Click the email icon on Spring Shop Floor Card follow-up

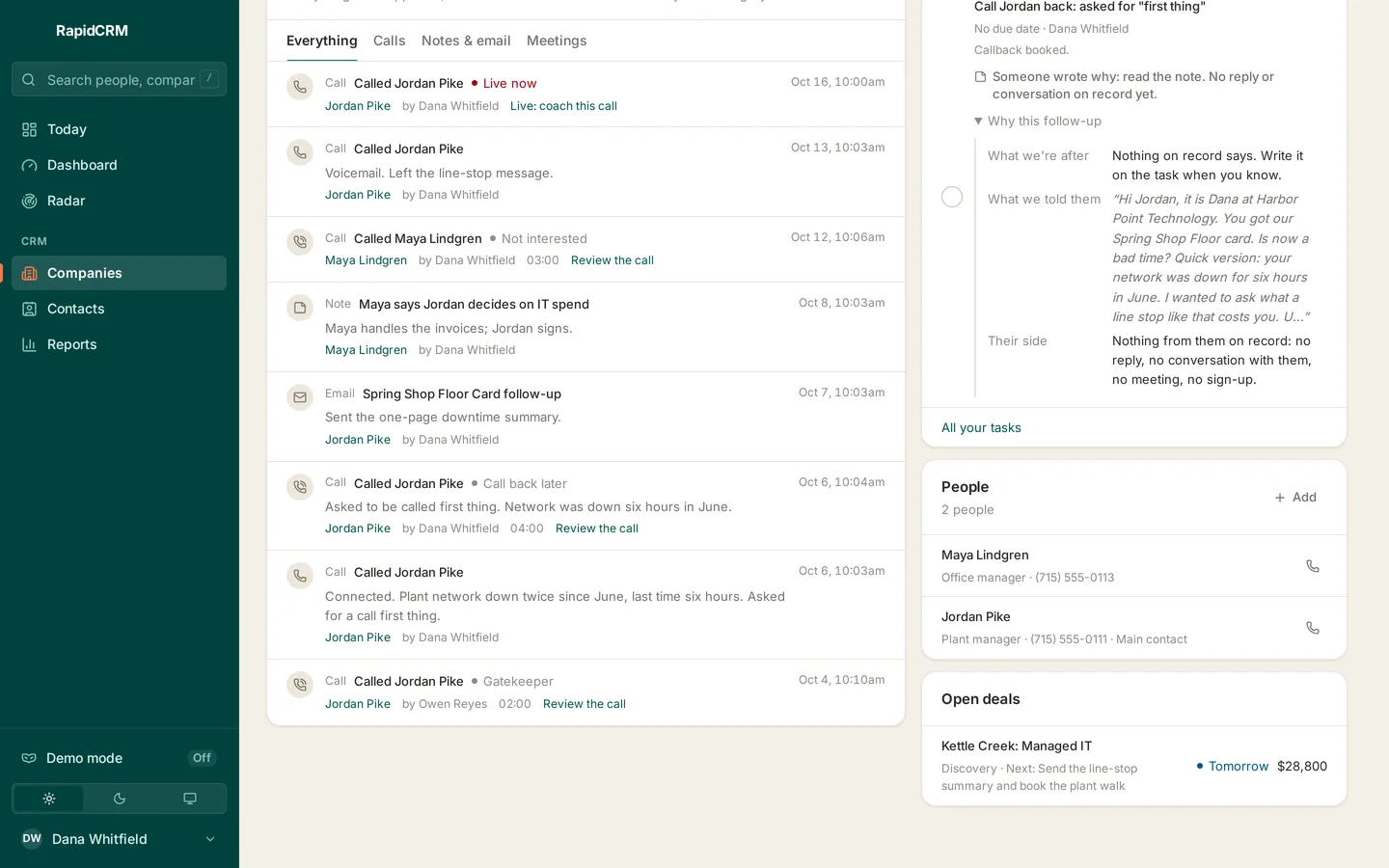coord(300,397)
